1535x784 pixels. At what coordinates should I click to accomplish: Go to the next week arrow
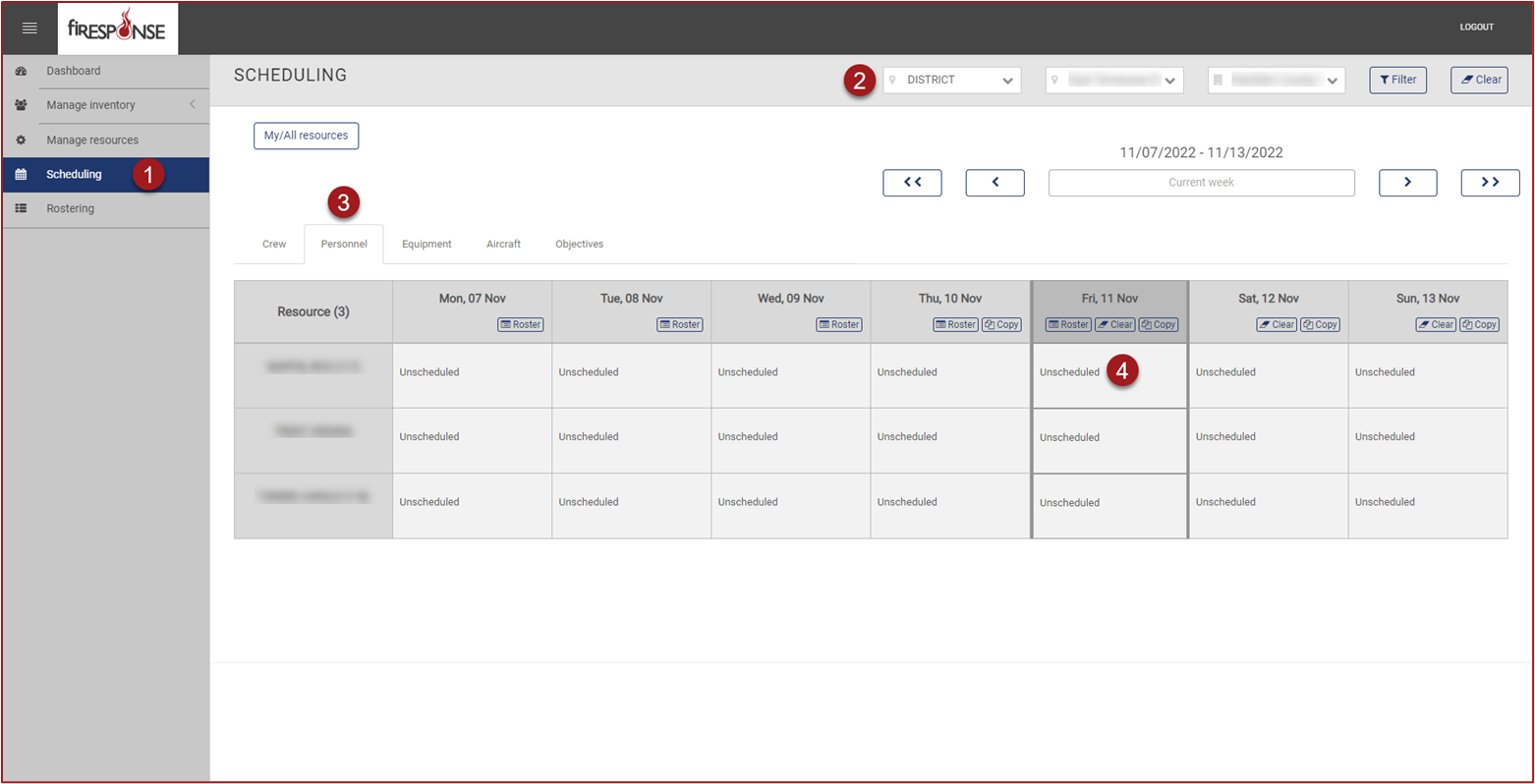(1407, 183)
